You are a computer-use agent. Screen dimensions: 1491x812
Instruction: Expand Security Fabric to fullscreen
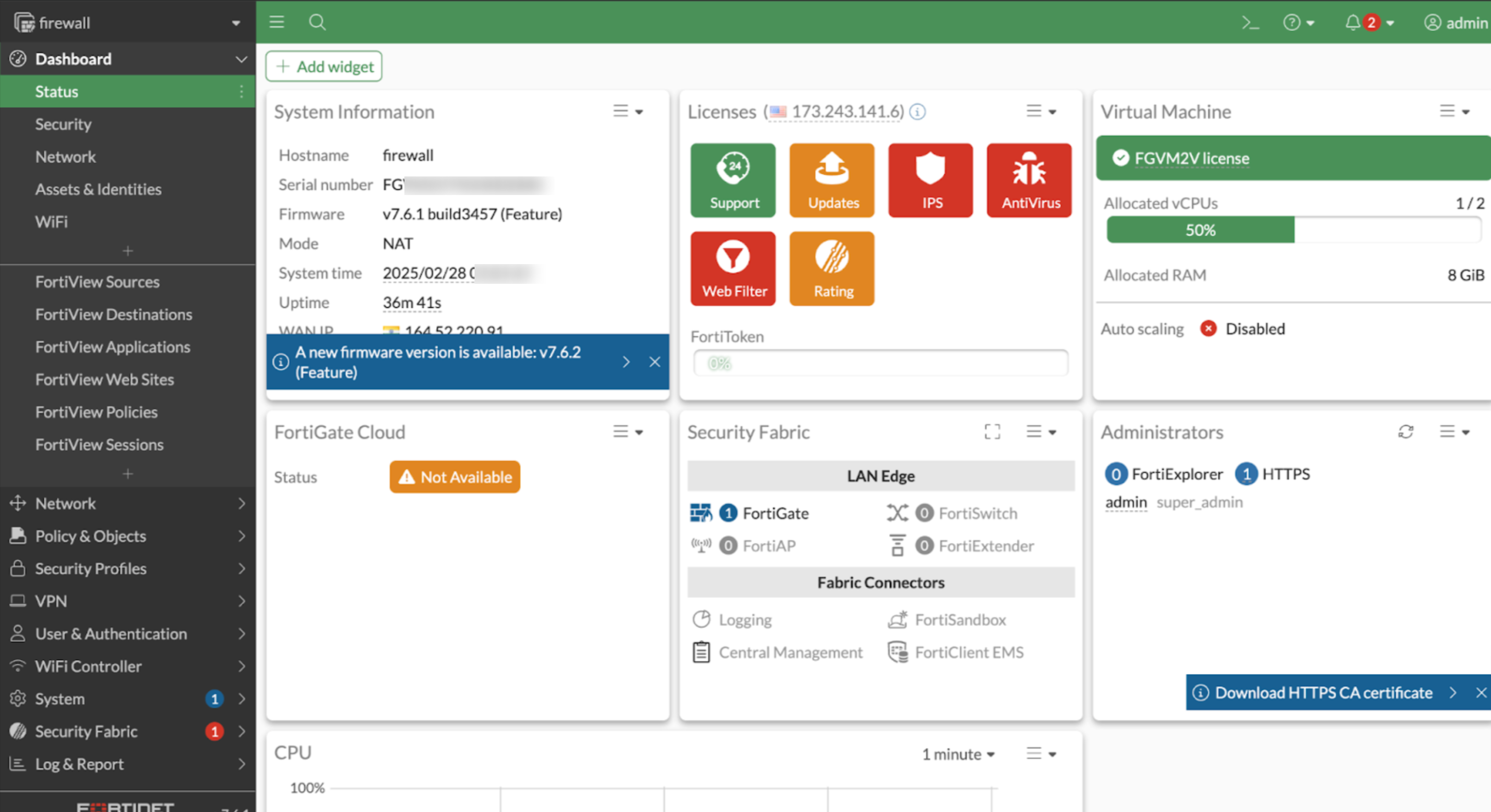click(992, 432)
